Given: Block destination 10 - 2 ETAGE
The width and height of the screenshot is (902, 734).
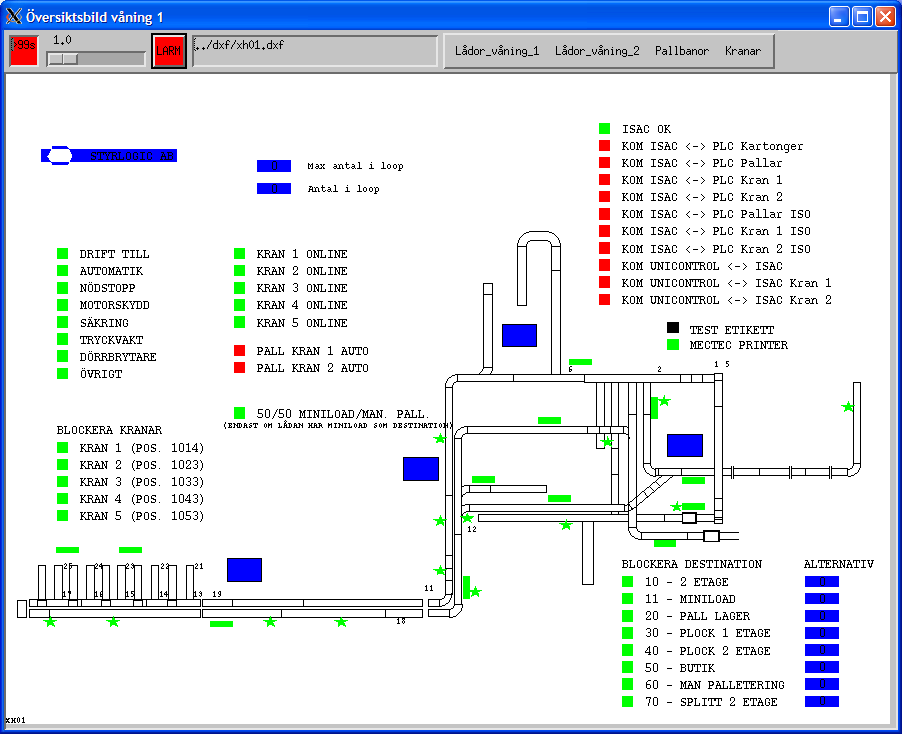Looking at the screenshot, I should click(x=628, y=582).
